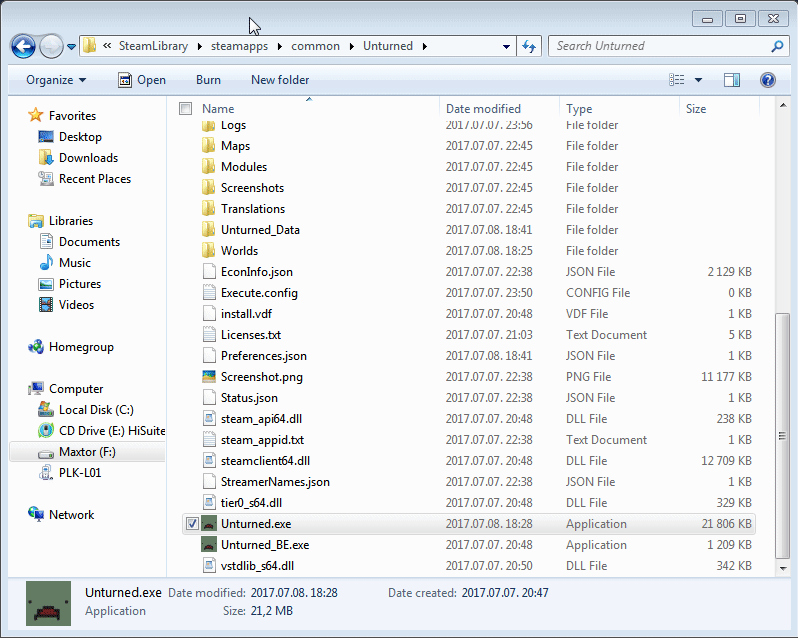Select Network in navigation pane
Image resolution: width=798 pixels, height=638 pixels.
click(71, 514)
